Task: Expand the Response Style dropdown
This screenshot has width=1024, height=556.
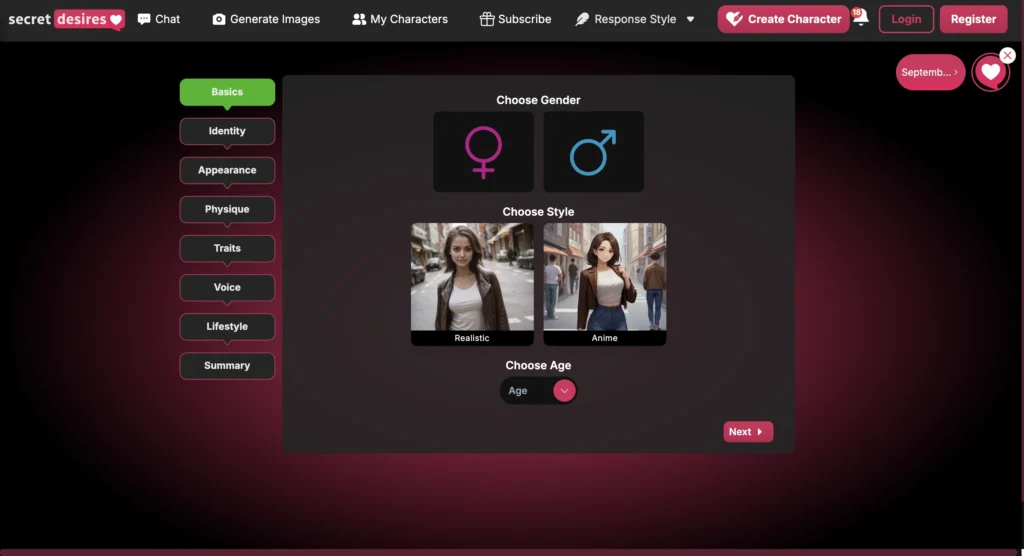Action: pos(635,19)
